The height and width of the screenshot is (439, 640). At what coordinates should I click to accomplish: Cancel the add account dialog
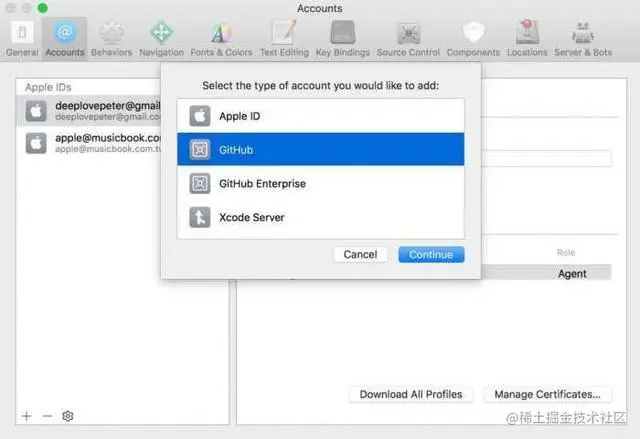point(360,254)
